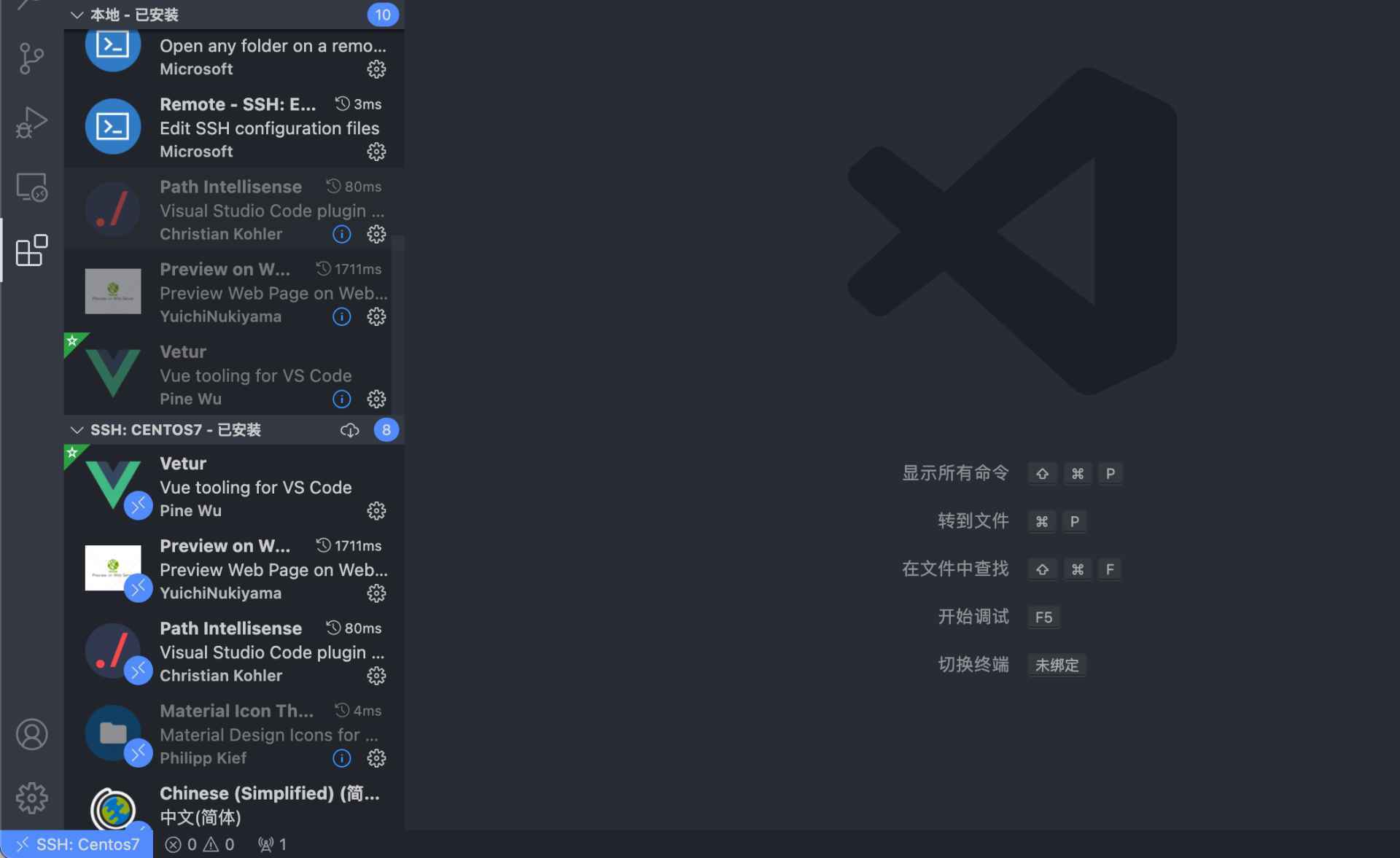
Task: Click the local installed count badge 10
Action: (x=383, y=15)
